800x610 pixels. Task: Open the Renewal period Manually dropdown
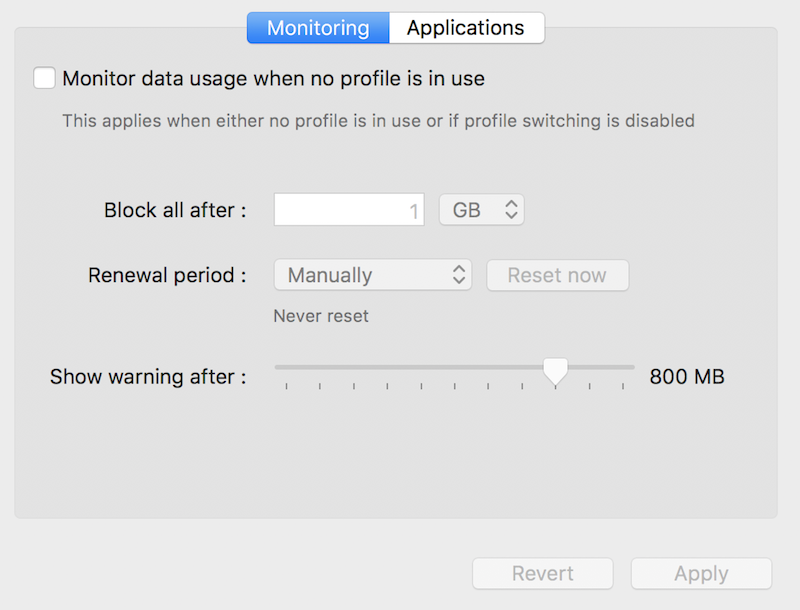pos(373,275)
